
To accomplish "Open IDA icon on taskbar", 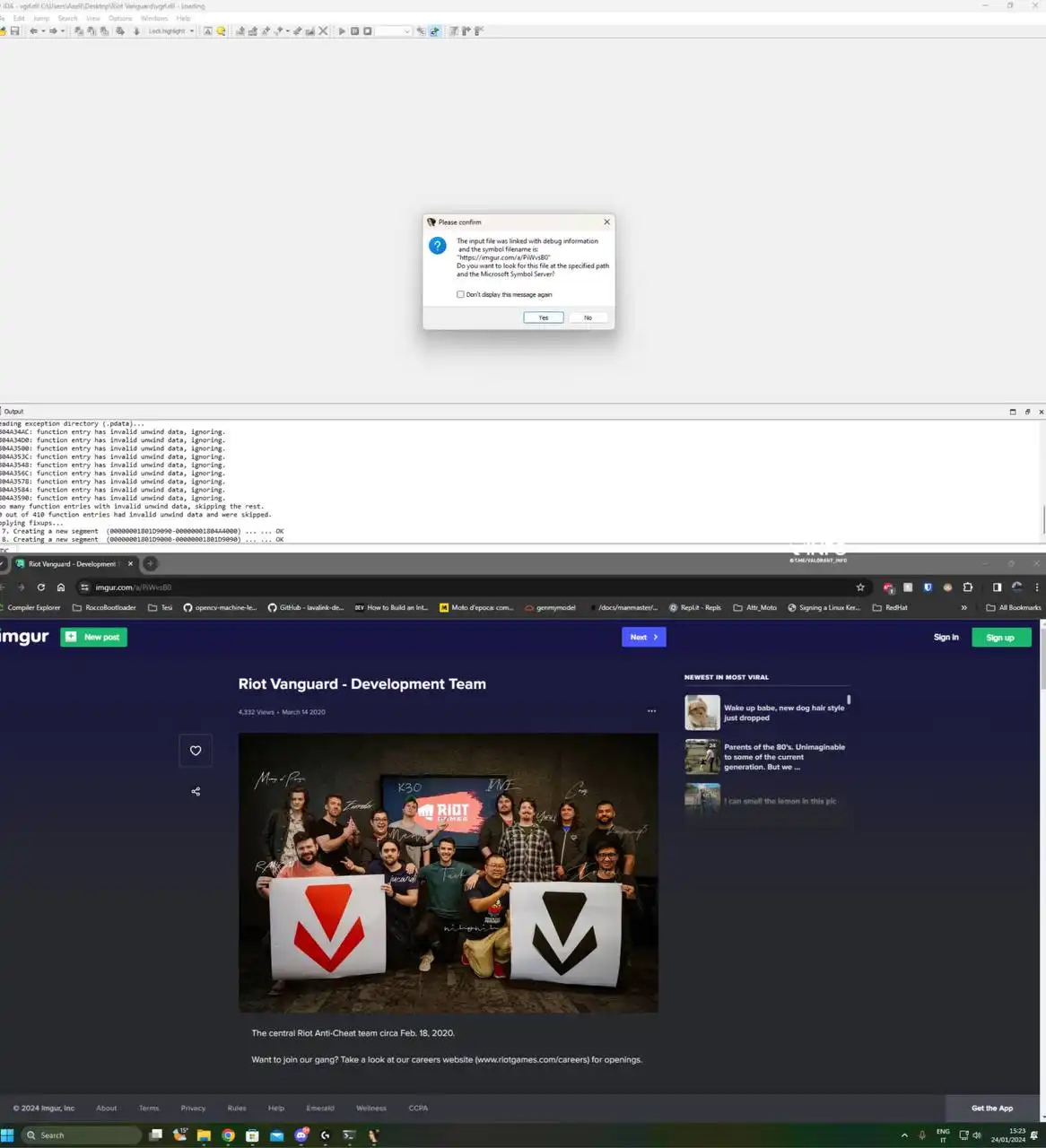I will click(x=373, y=1135).
